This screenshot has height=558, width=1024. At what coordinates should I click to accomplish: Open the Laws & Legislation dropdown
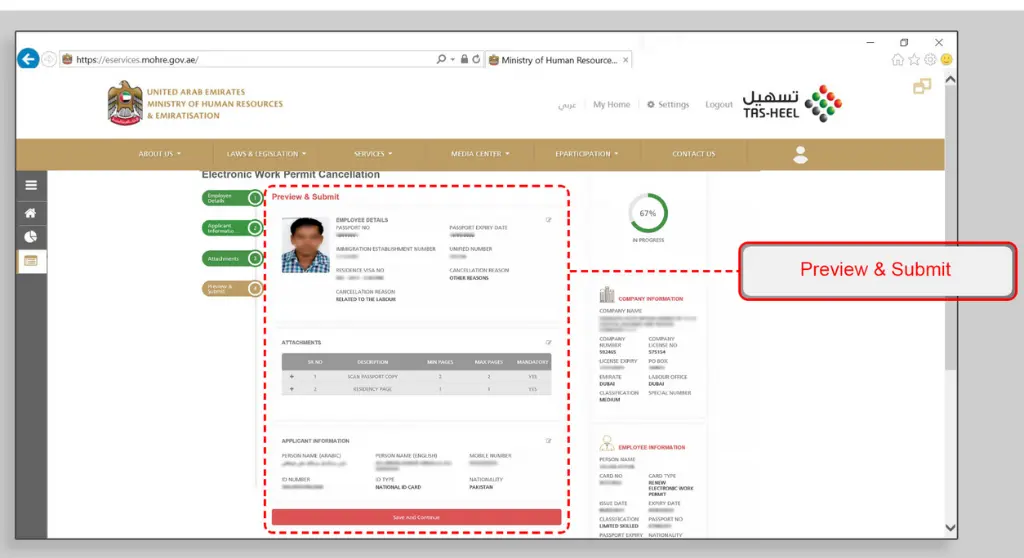[266, 154]
